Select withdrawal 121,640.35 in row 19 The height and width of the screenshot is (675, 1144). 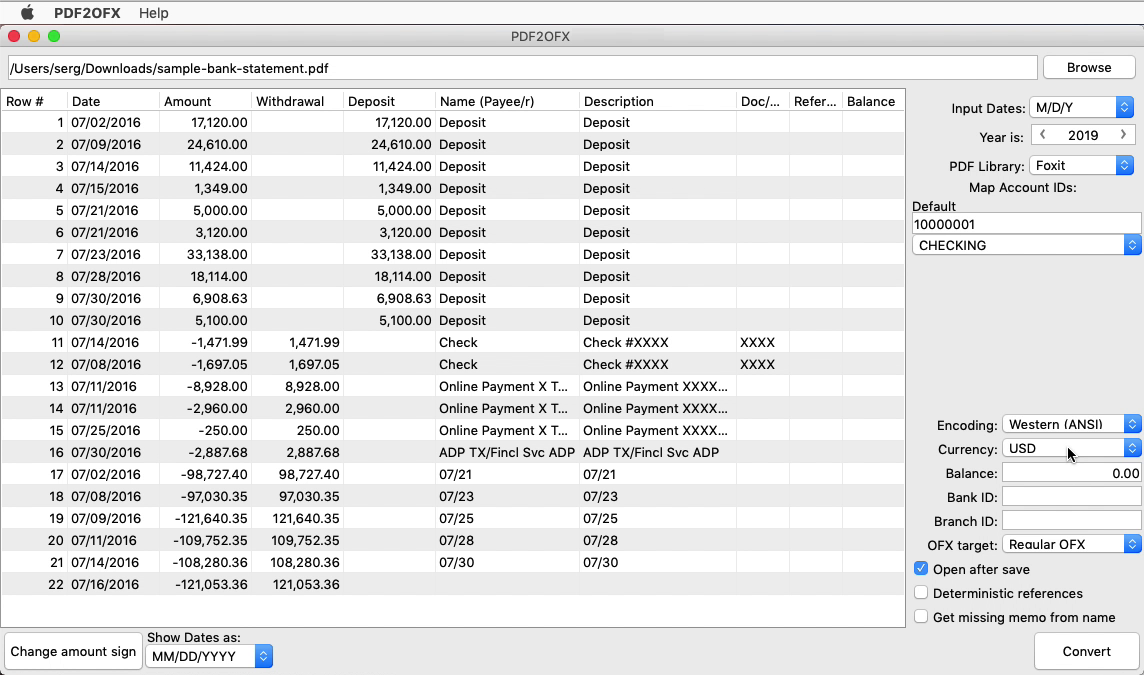pyautogui.click(x=297, y=518)
